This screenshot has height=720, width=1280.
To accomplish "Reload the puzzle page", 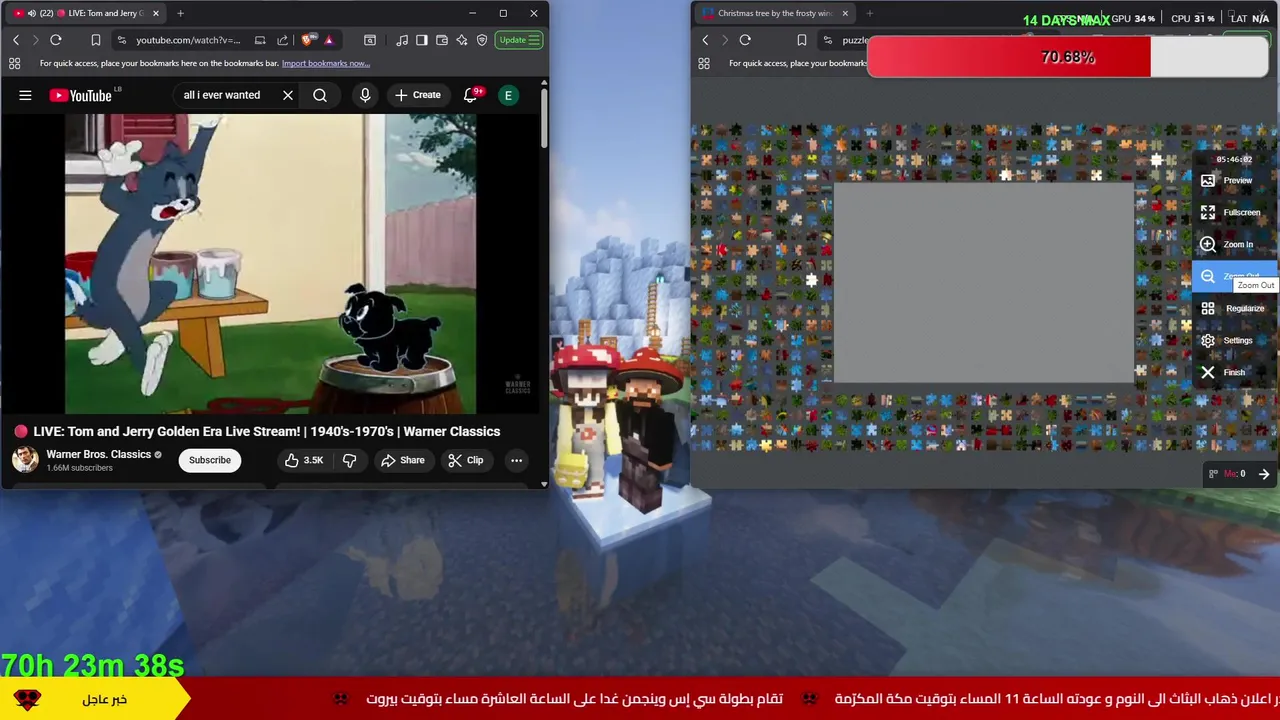I will pyautogui.click(x=745, y=40).
